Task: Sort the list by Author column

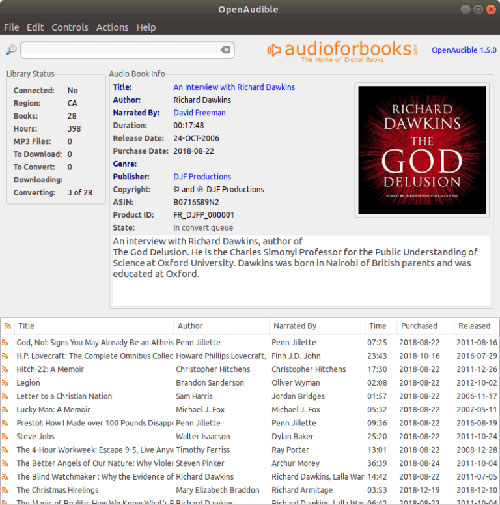Action: (x=221, y=326)
